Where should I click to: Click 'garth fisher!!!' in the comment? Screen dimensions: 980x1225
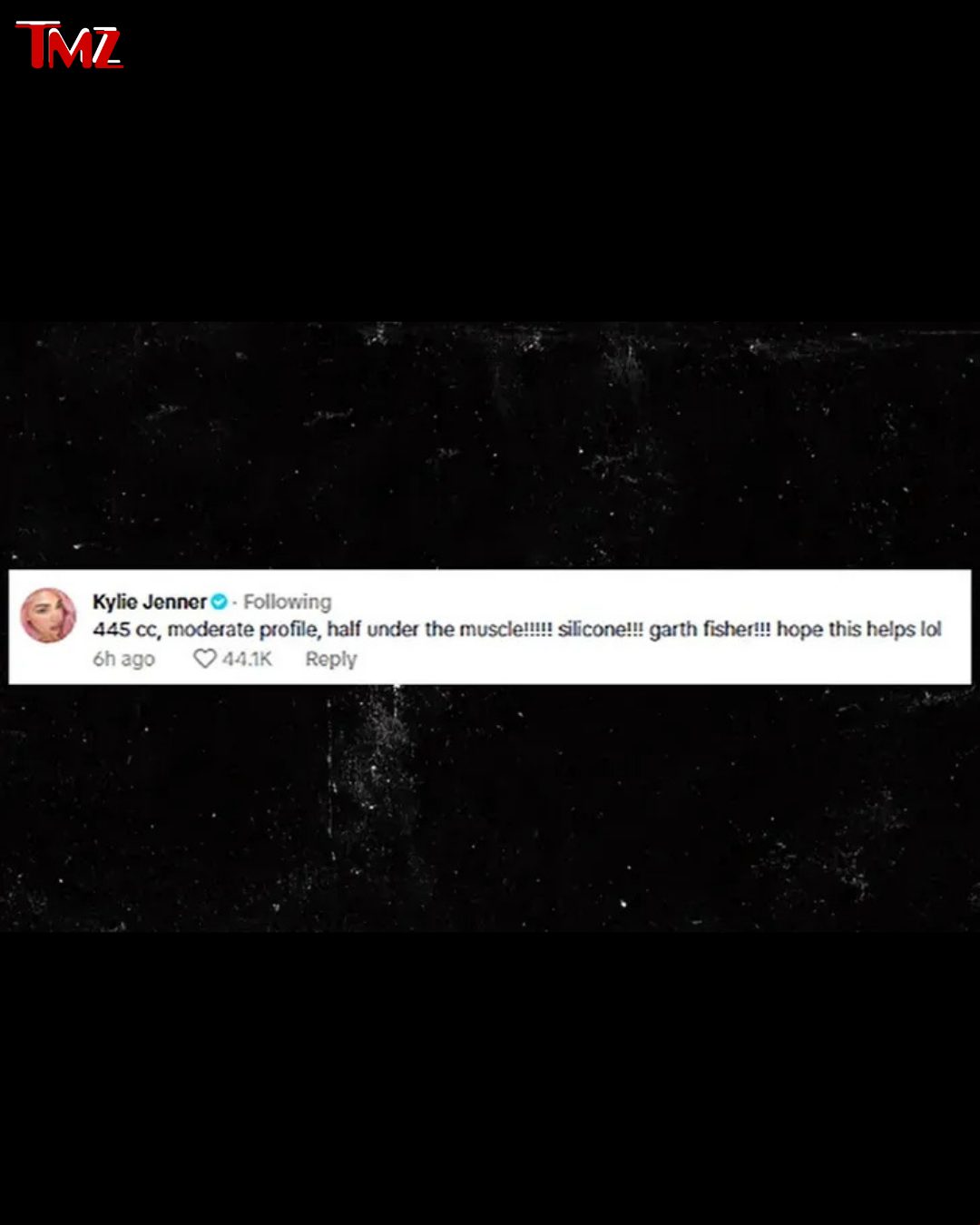tap(710, 630)
